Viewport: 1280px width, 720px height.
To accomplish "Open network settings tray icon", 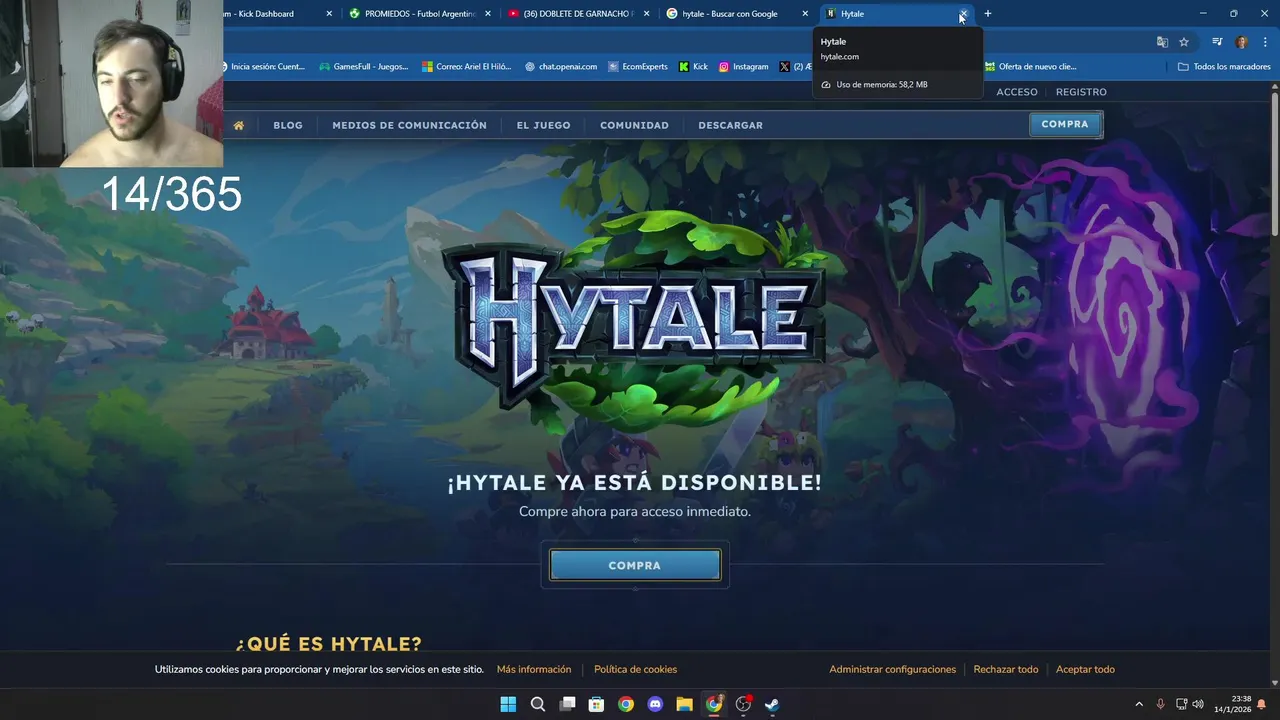I will [x=1181, y=704].
